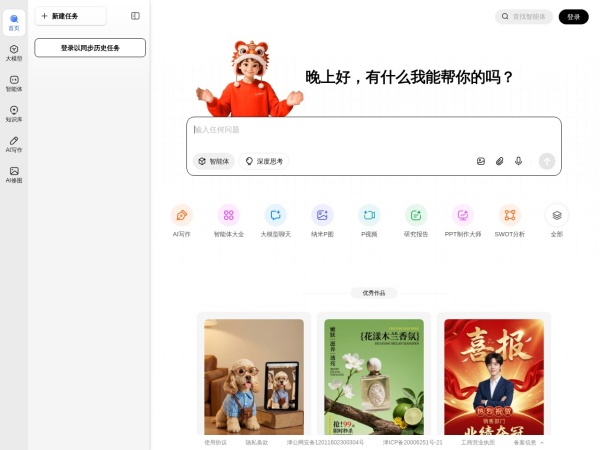The image size is (600, 450).
Task: Click the microphone voice input icon
Action: [x=518, y=161]
